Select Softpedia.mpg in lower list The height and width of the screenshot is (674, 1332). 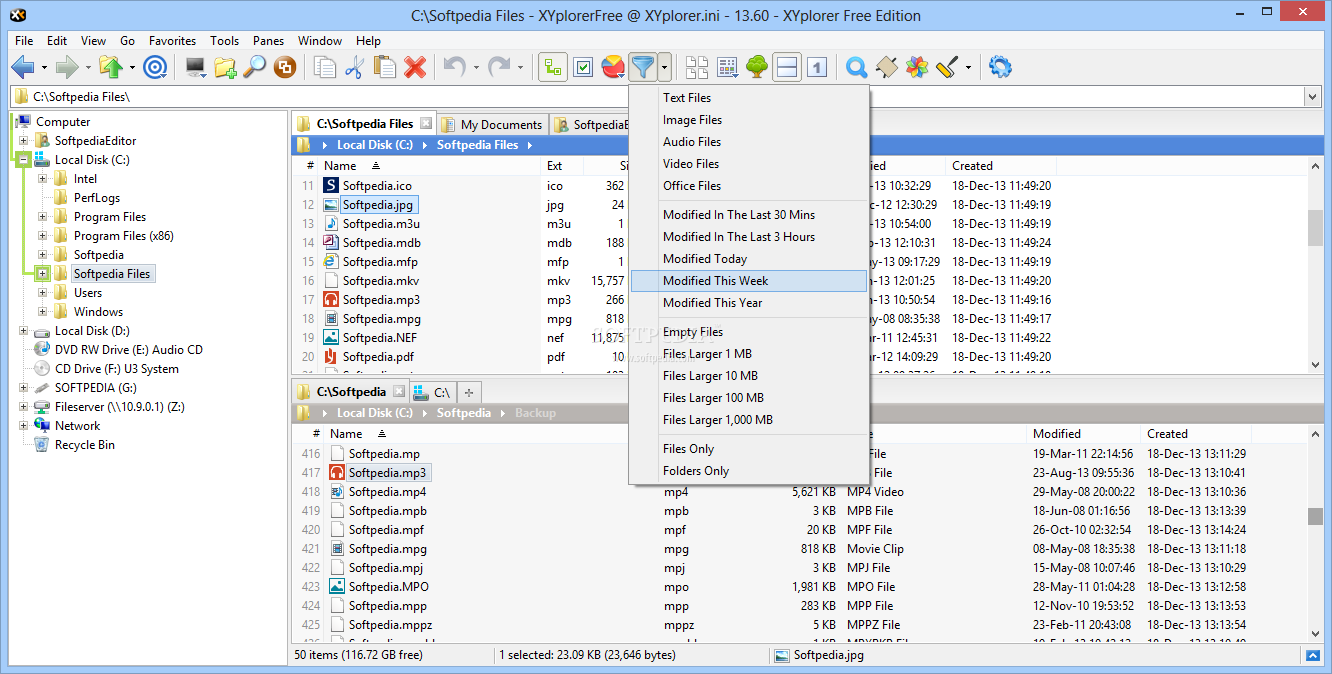coord(388,549)
